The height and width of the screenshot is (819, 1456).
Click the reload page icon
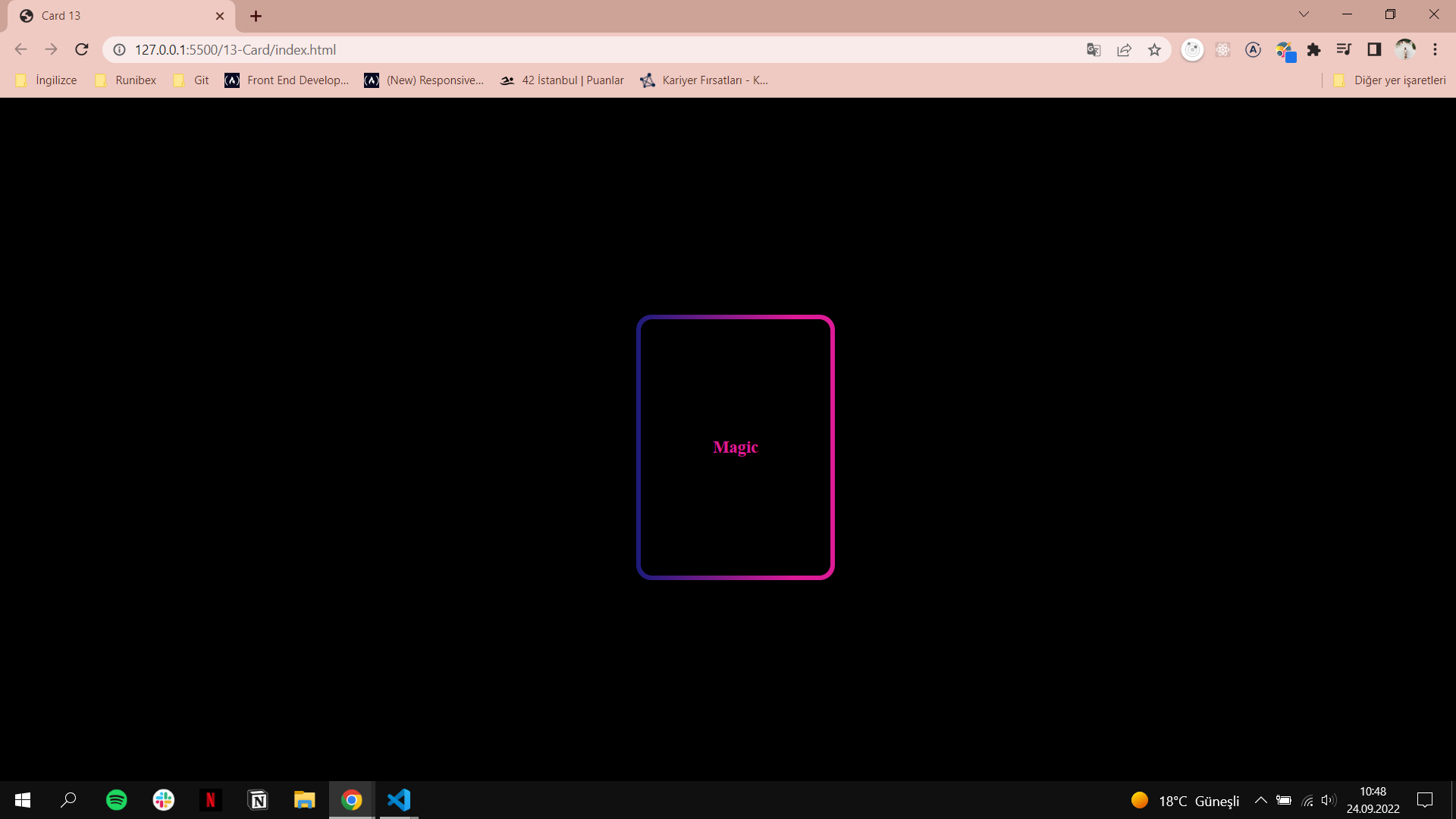click(81, 49)
